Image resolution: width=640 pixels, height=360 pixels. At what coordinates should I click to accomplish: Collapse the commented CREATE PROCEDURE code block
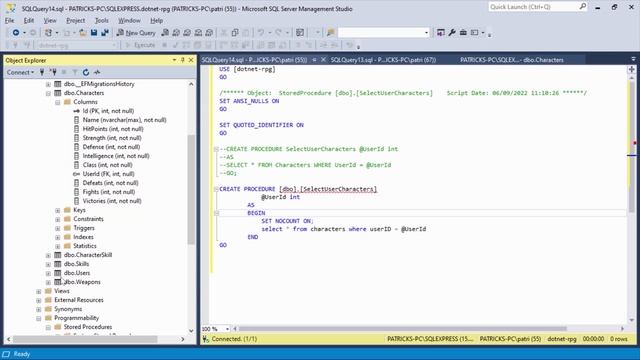coord(216,149)
